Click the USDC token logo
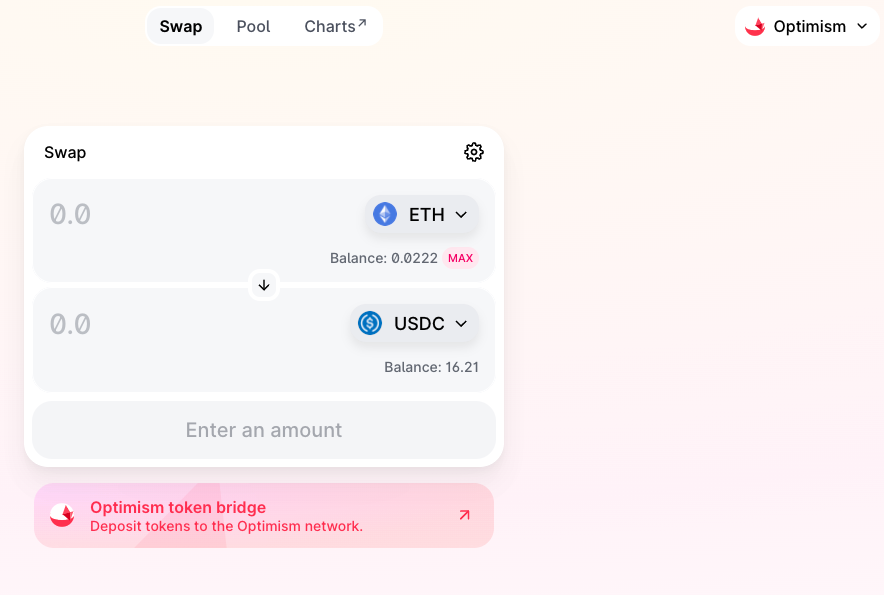The image size is (884, 595). pos(370,323)
